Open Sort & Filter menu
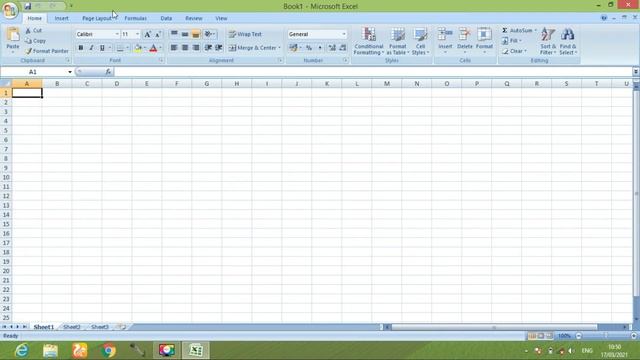Viewport: 640px width, 360px height. (548, 41)
